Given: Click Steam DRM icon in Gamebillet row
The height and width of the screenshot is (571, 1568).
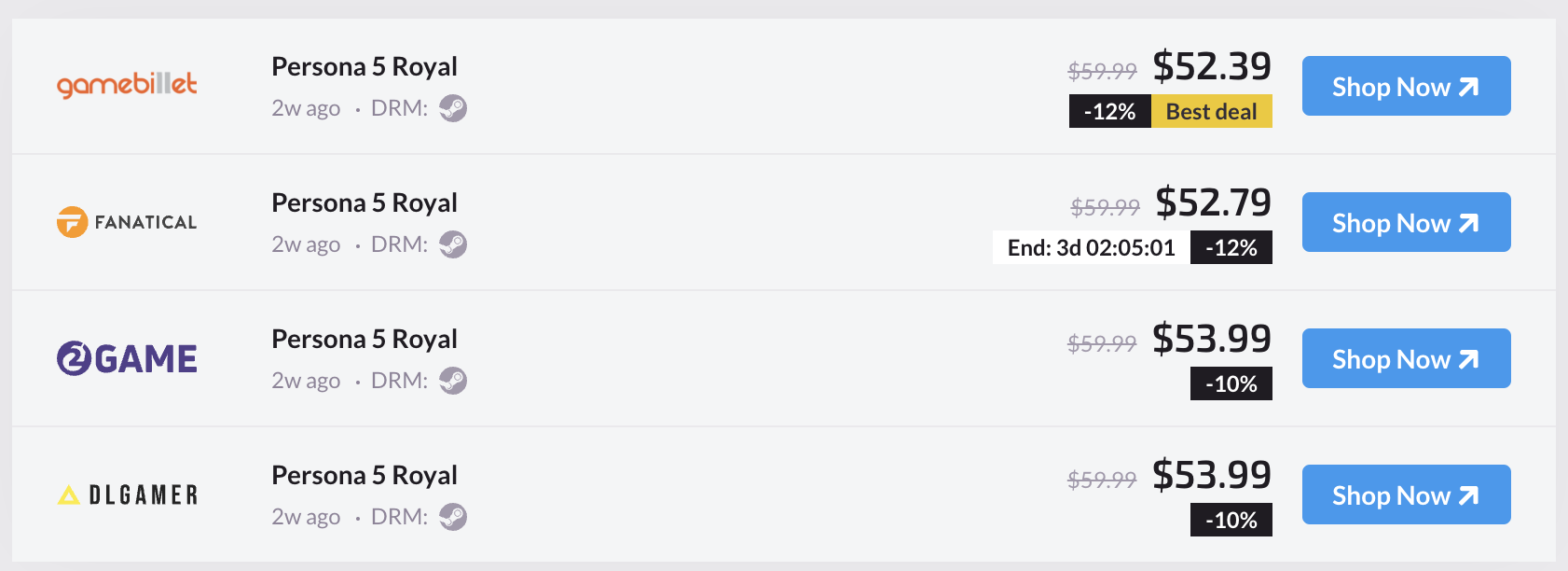Looking at the screenshot, I should (453, 108).
